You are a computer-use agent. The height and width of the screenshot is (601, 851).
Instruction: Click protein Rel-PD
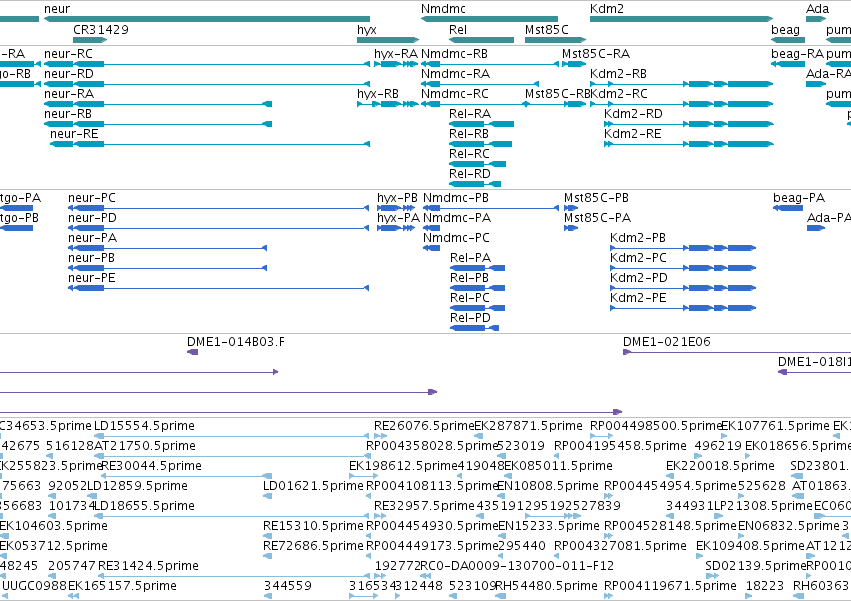coord(471,318)
